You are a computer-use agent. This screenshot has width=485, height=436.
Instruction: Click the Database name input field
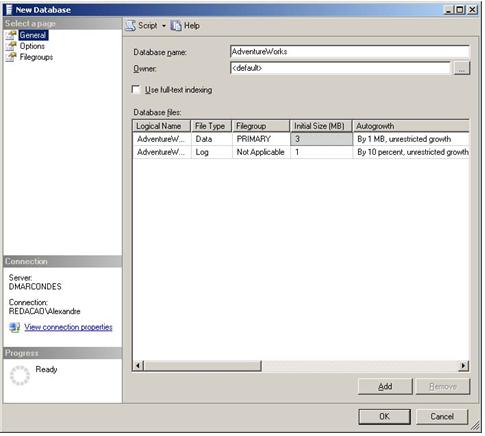pyautogui.click(x=349, y=52)
